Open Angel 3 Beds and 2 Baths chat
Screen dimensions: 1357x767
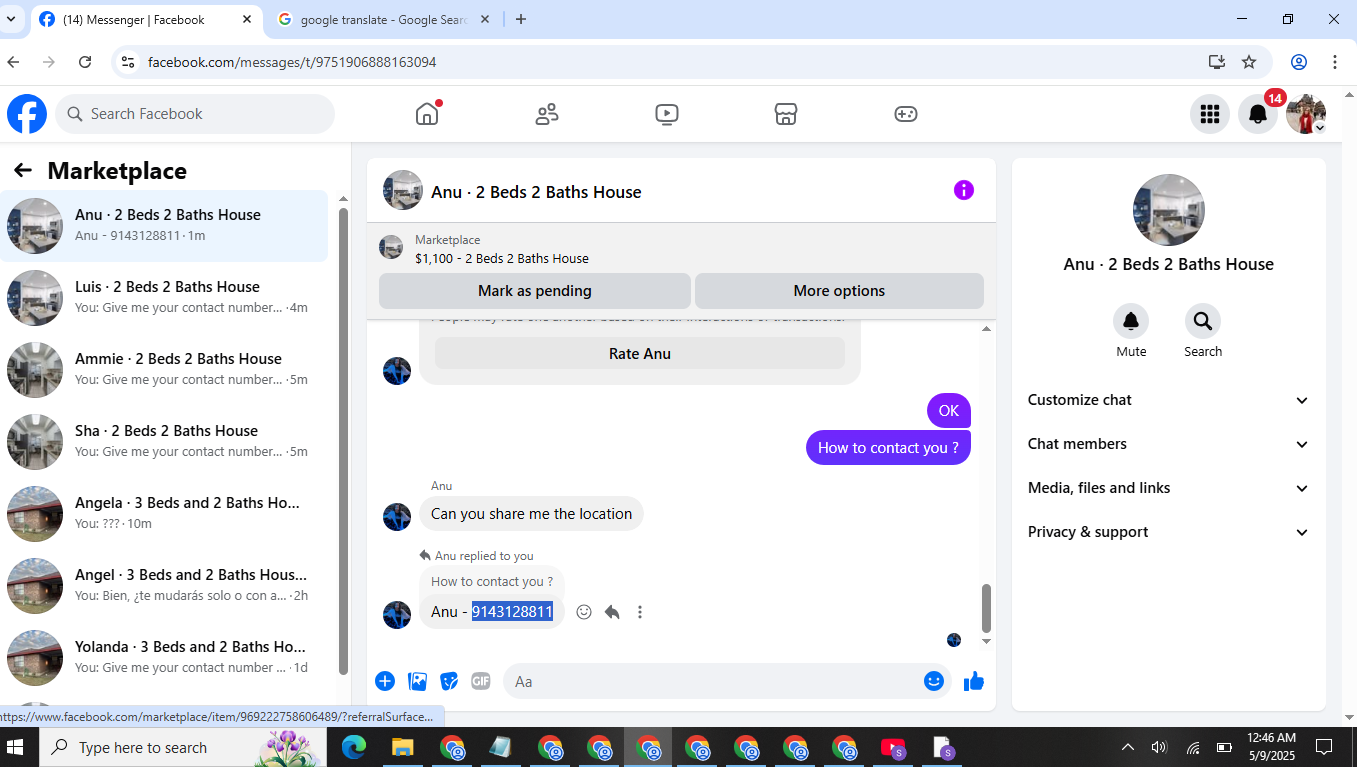164,586
